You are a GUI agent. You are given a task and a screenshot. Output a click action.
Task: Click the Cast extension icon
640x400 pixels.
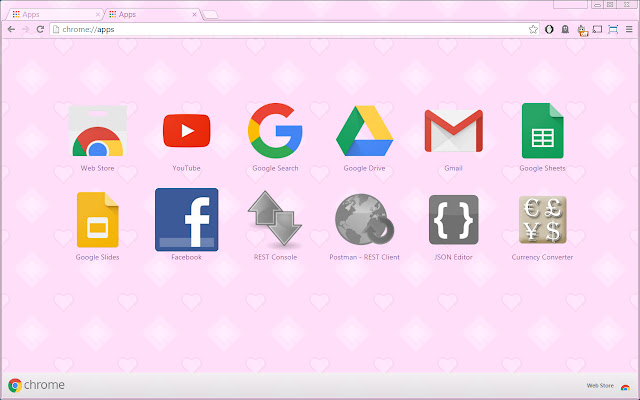click(597, 29)
